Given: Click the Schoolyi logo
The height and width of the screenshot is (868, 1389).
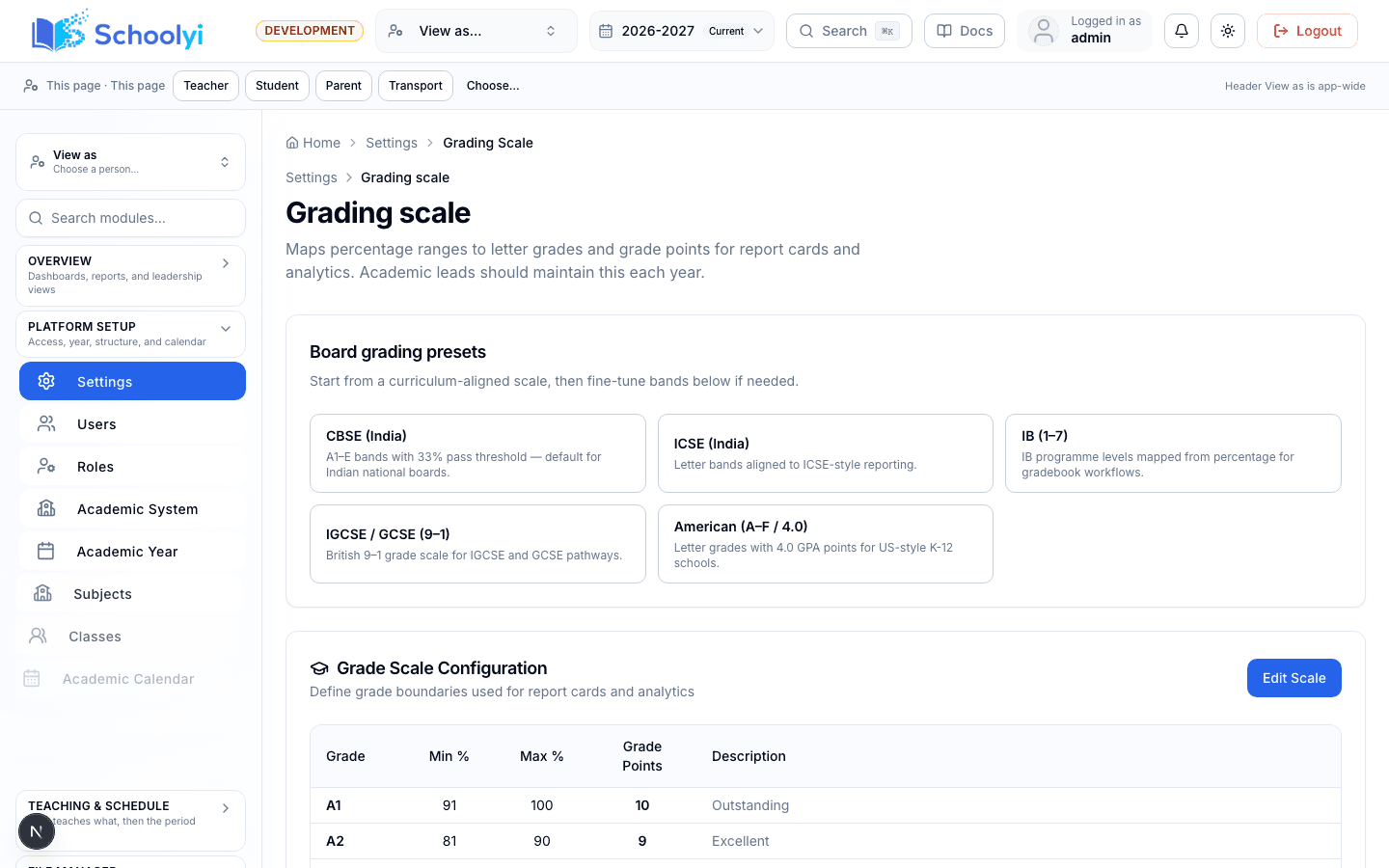Looking at the screenshot, I should pyautogui.click(x=118, y=31).
